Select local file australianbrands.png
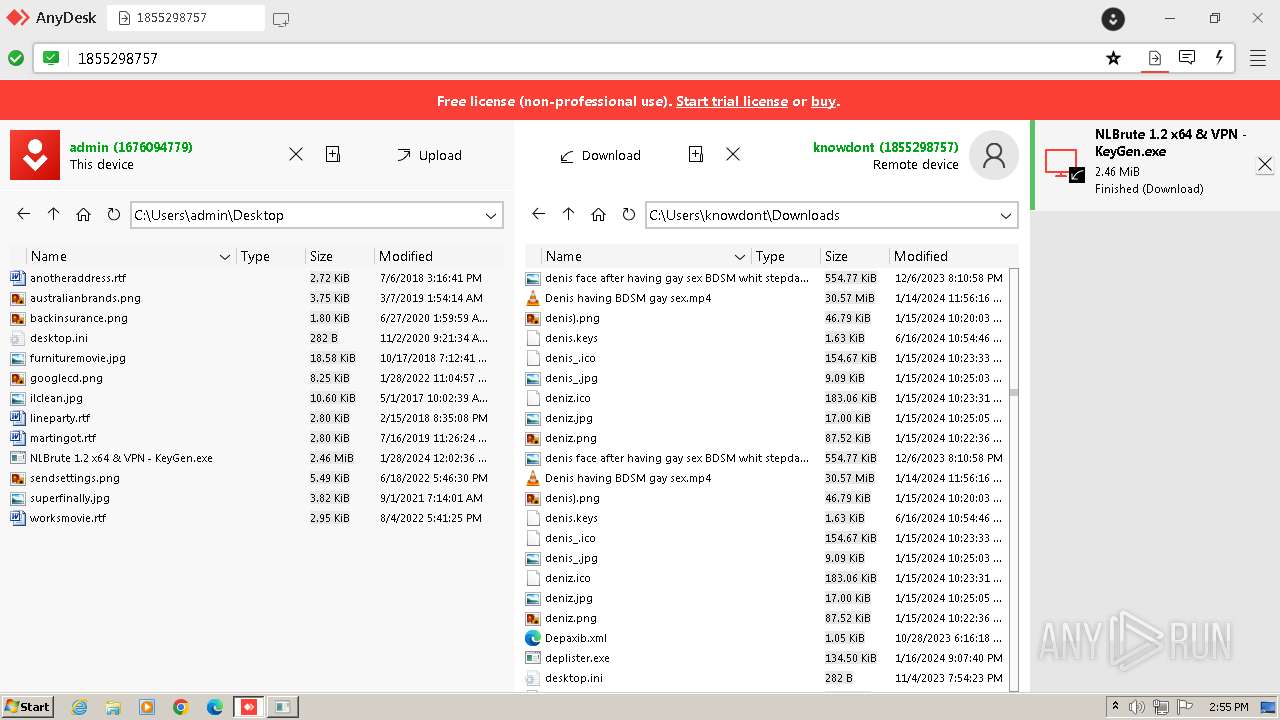This screenshot has height=720, width=1280. (x=85, y=298)
